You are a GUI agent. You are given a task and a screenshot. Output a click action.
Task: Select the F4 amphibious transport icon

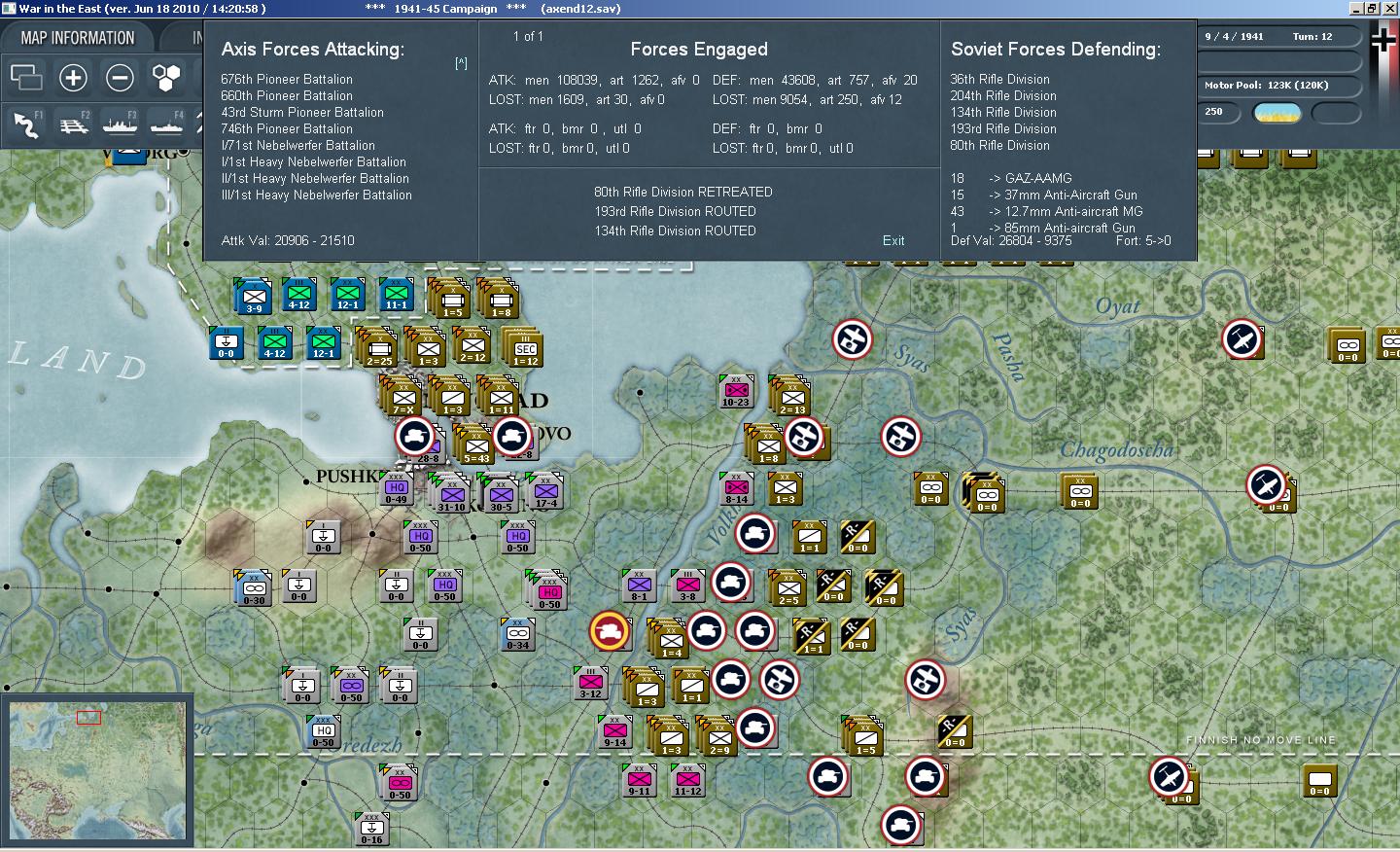(x=167, y=124)
